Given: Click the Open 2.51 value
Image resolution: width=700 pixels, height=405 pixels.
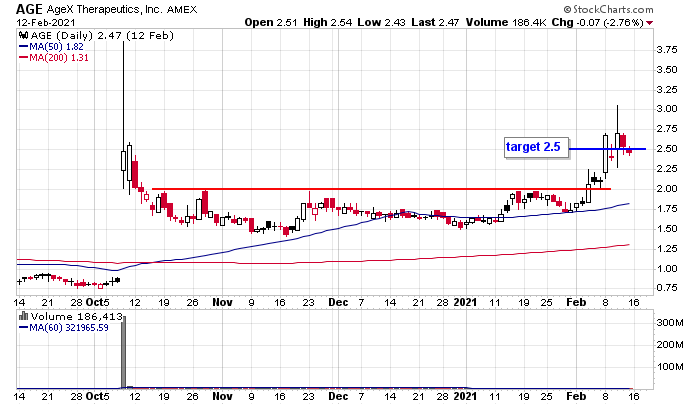Looking at the screenshot, I should click(x=271, y=22).
